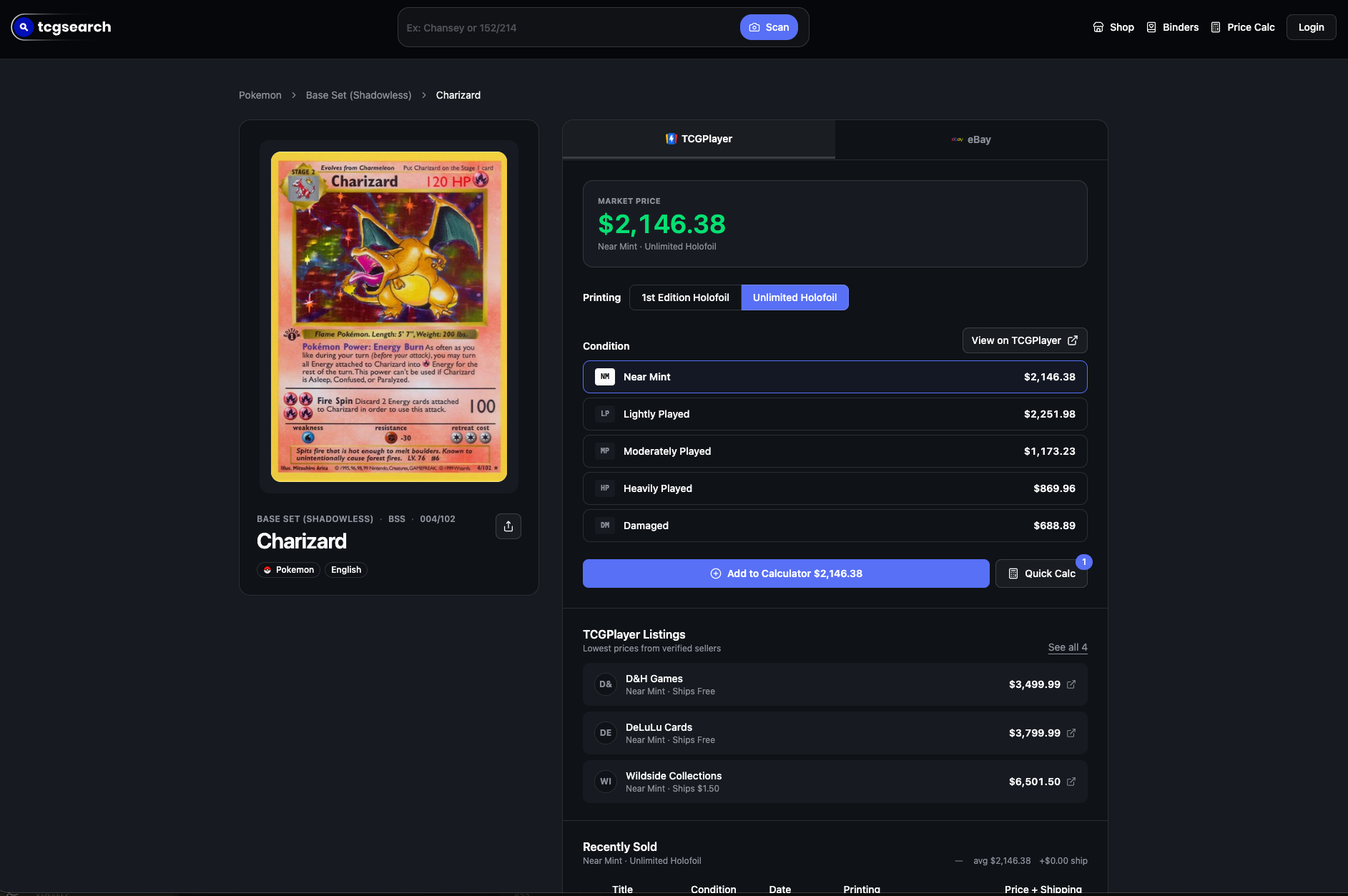This screenshot has height=896, width=1348.
Task: Click the Lightly Played price $2,251.98
Action: 1050,414
